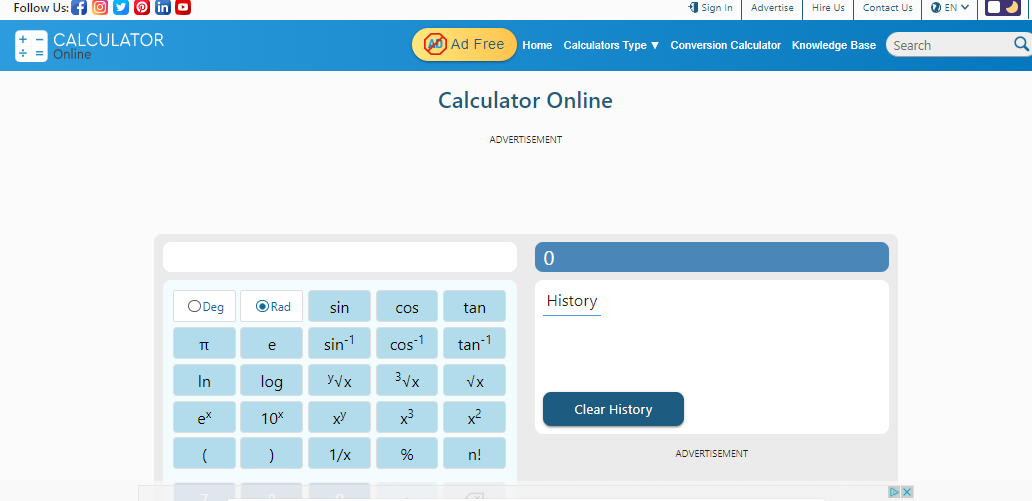Open the Facebook social icon

(79, 8)
